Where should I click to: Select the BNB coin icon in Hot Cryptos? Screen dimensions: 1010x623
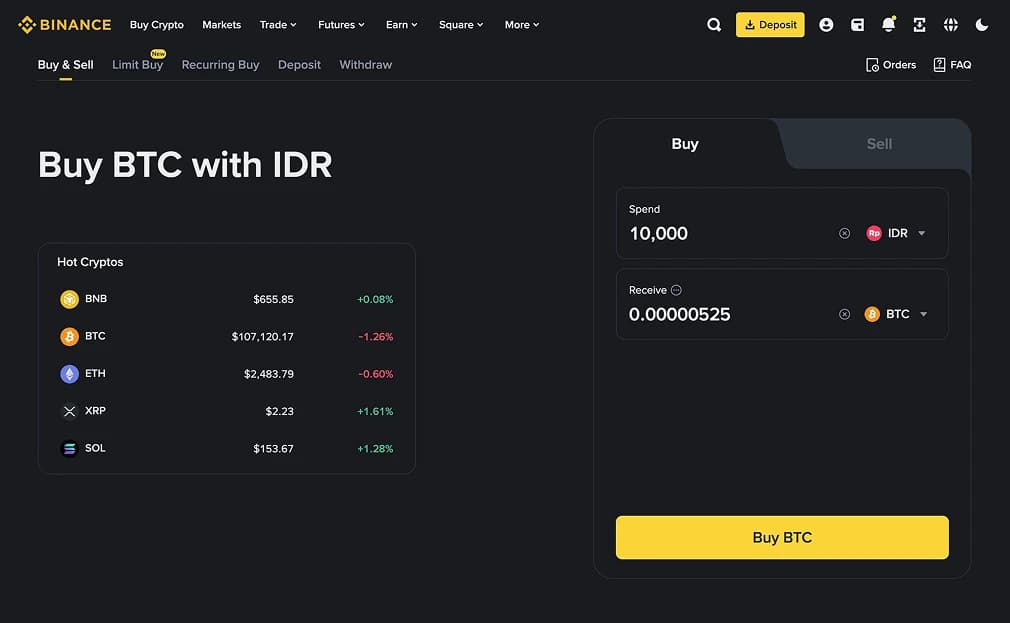click(x=69, y=298)
